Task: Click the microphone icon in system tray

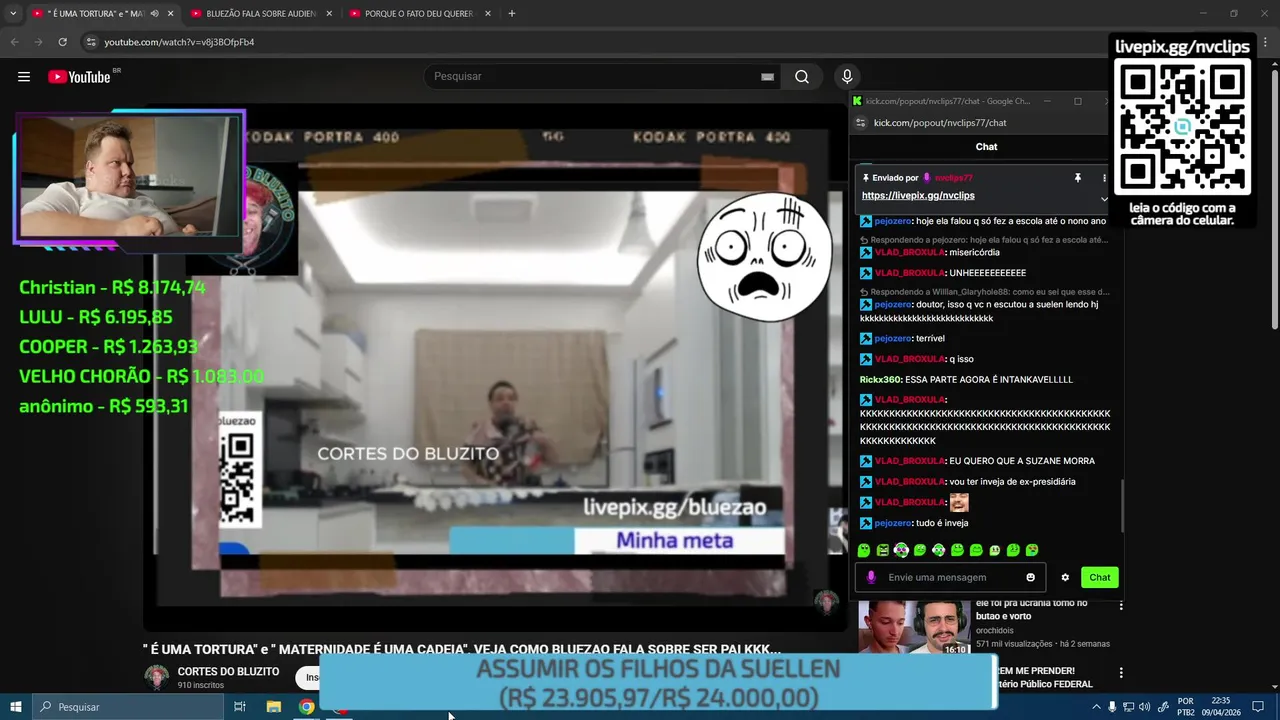Action: click(x=1112, y=707)
